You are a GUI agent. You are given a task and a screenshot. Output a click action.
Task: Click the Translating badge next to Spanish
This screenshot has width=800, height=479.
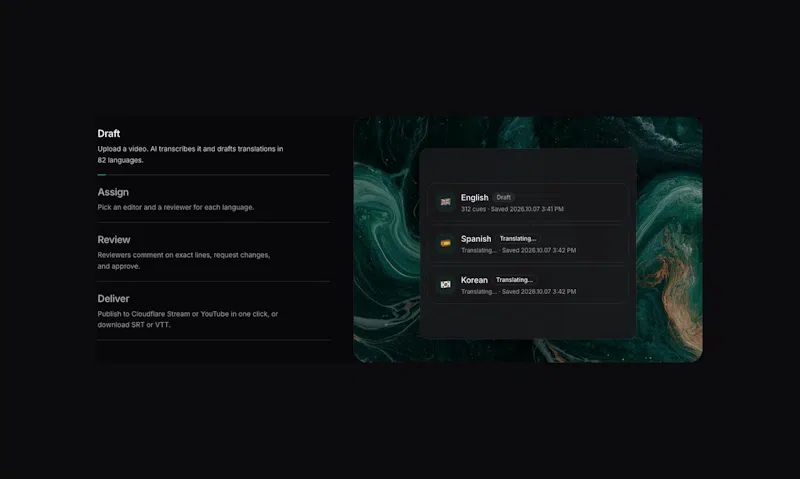[517, 239]
